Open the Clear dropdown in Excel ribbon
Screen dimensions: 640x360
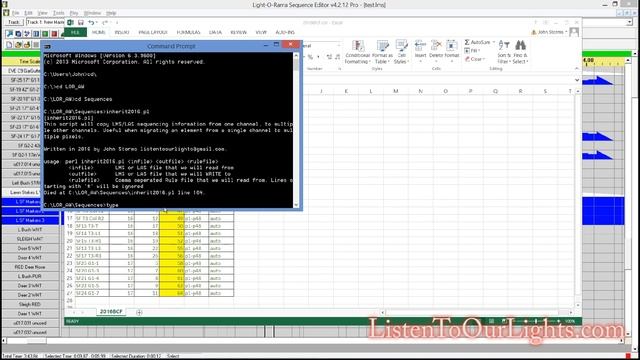click(475, 59)
